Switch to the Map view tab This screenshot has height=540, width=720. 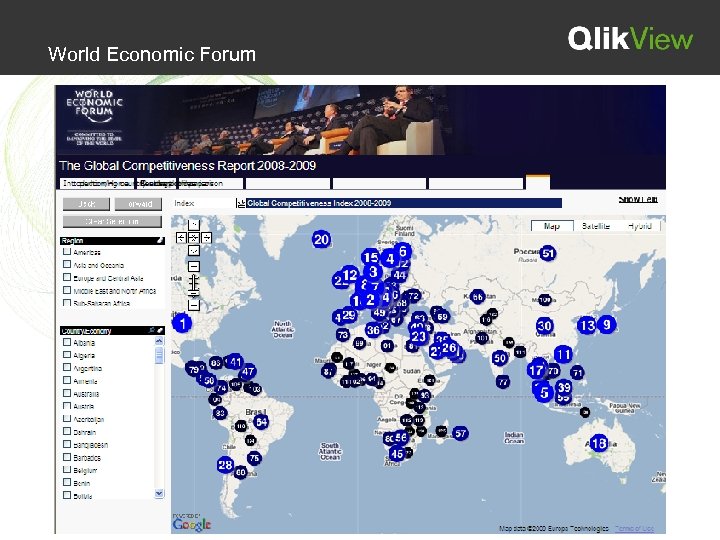(552, 226)
